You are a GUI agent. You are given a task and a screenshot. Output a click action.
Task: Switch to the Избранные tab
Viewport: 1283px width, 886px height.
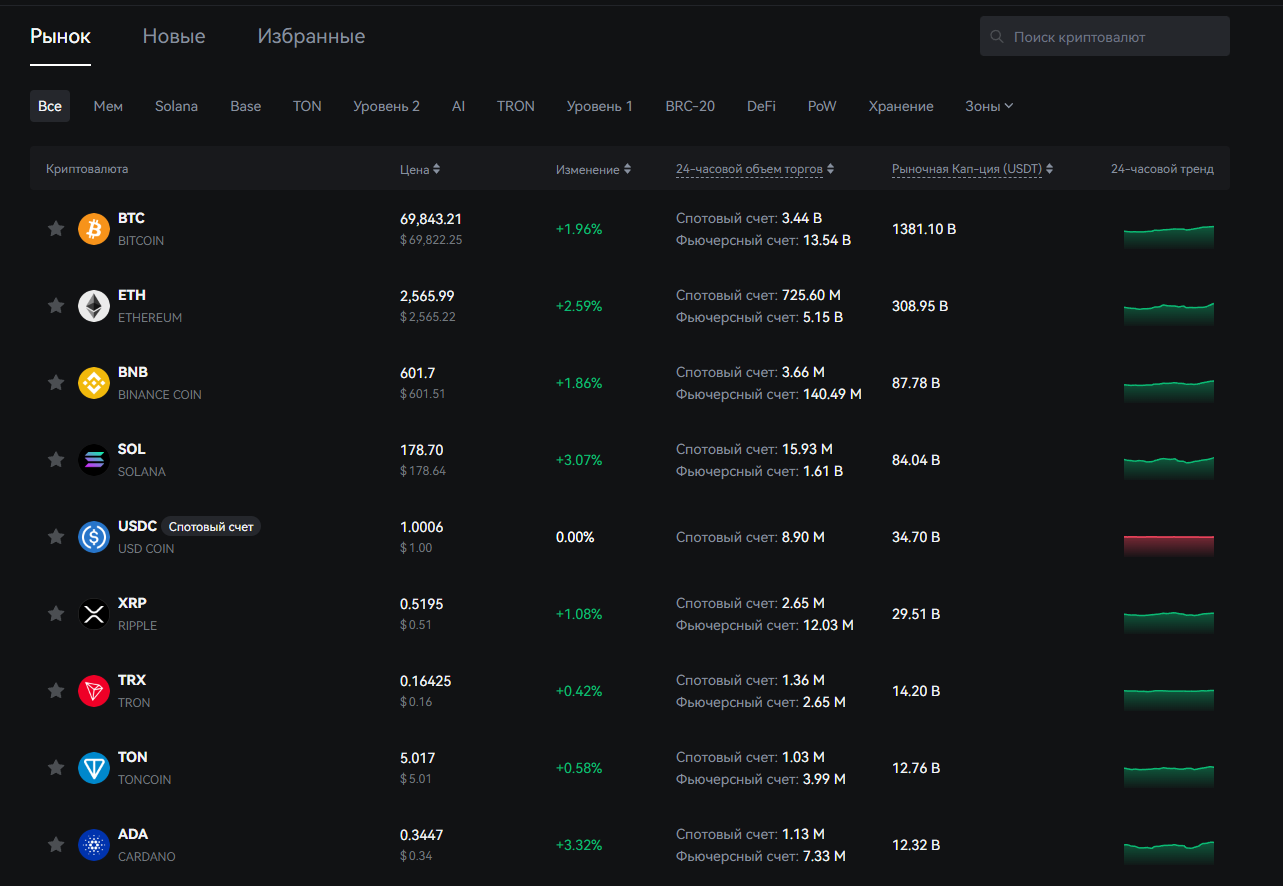tap(311, 37)
